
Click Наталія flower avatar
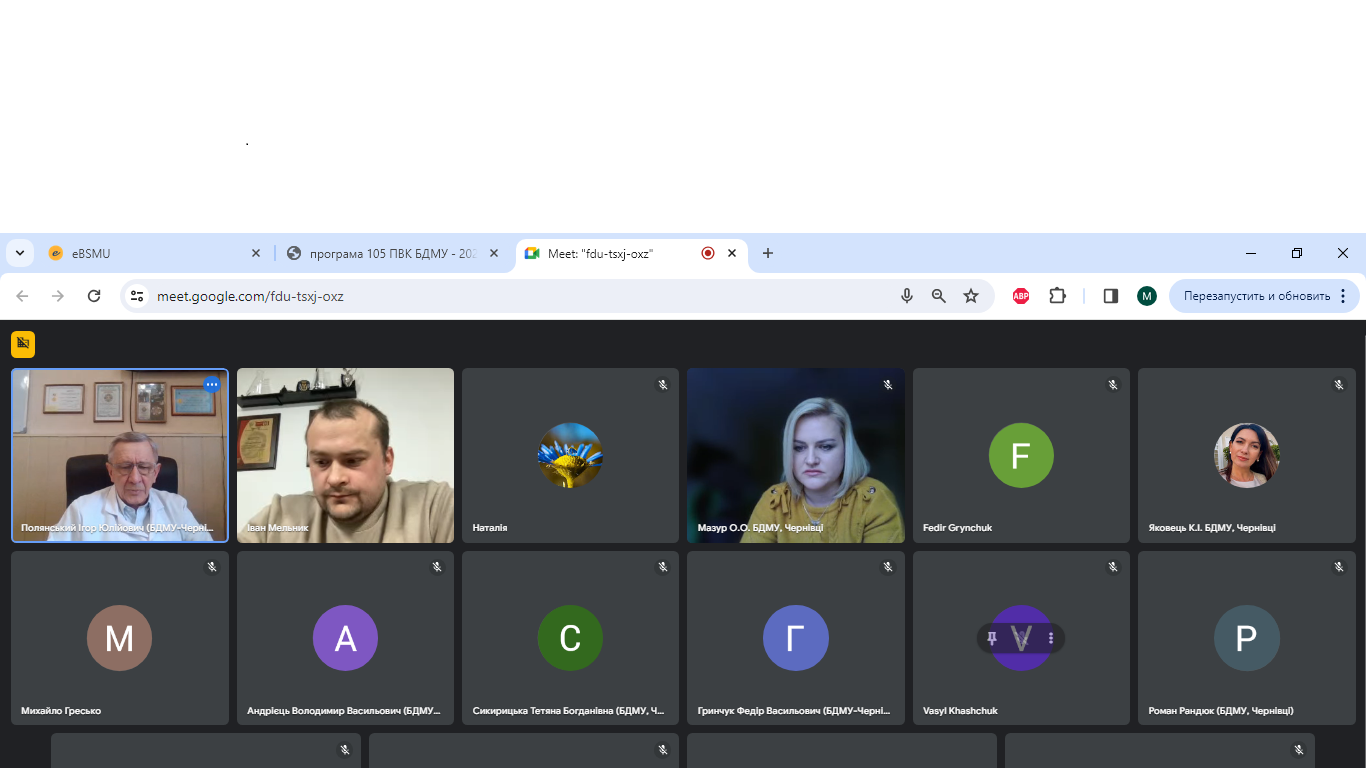click(570, 455)
